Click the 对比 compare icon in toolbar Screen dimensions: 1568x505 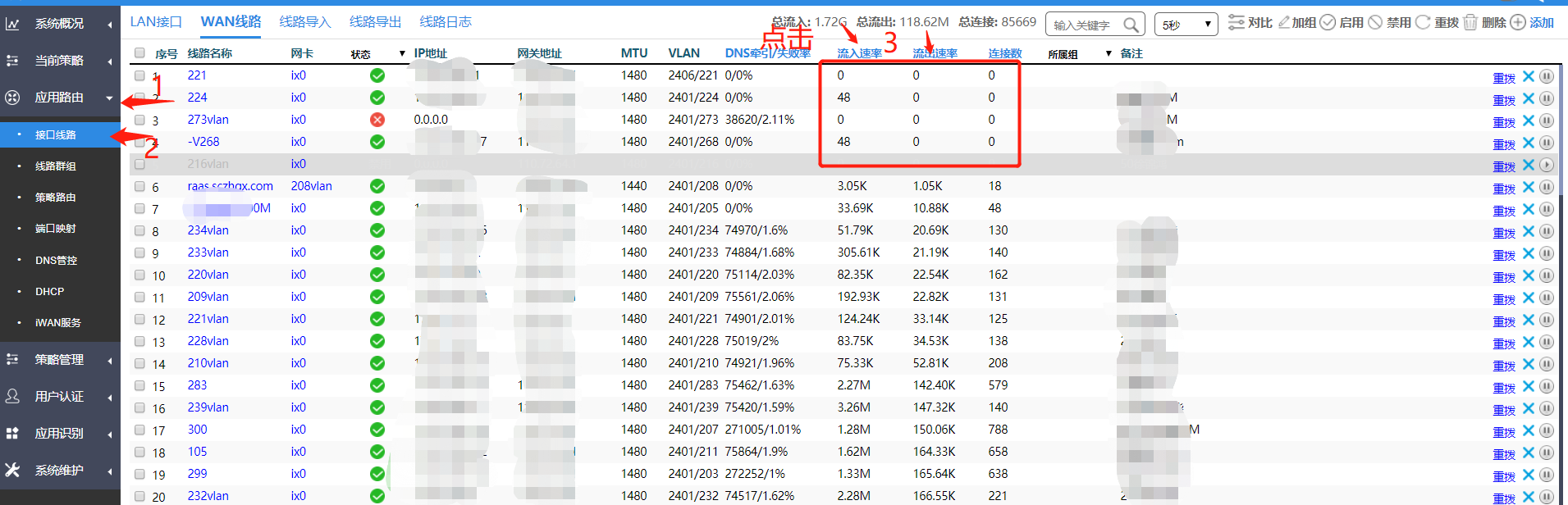point(1236,23)
